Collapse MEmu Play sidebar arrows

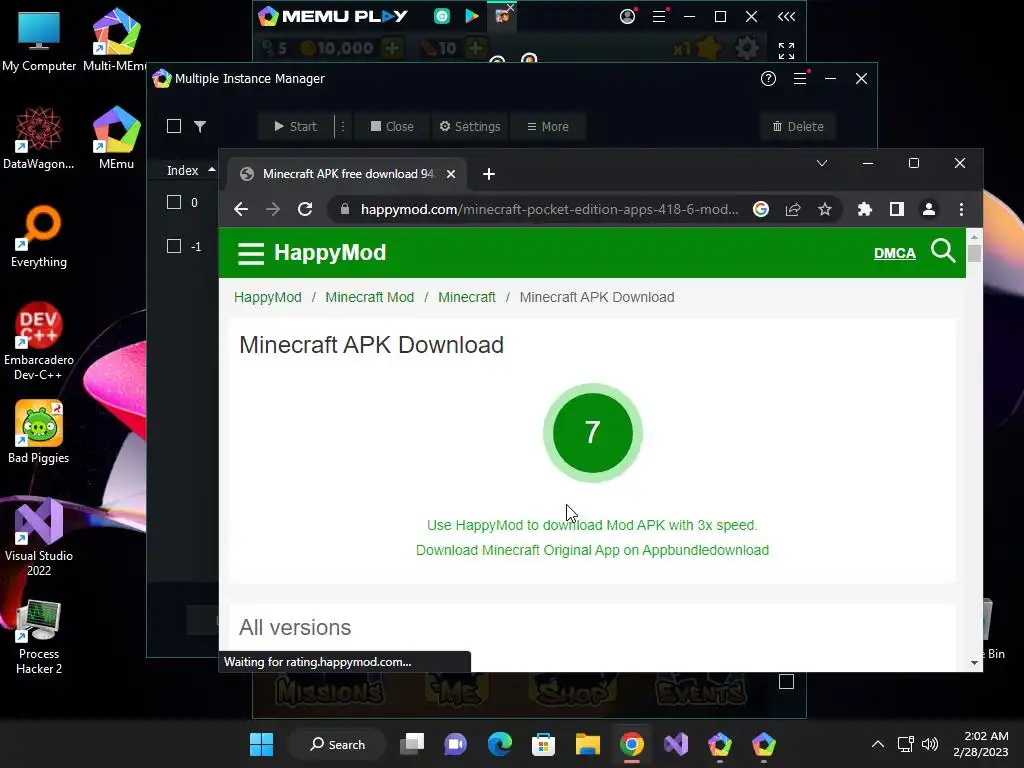[786, 16]
